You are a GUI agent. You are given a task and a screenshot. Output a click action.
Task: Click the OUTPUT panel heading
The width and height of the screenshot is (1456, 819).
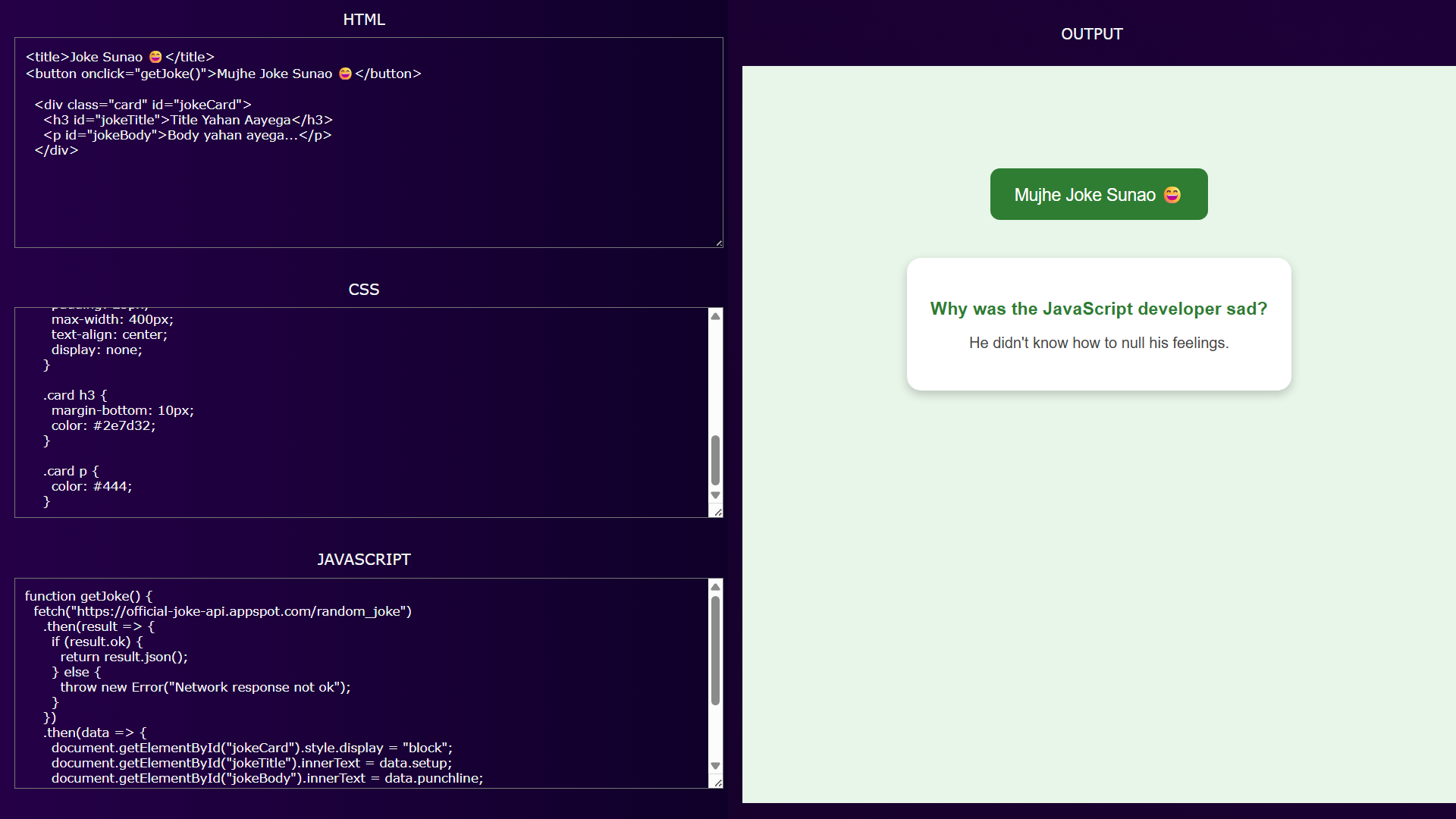[x=1091, y=34]
